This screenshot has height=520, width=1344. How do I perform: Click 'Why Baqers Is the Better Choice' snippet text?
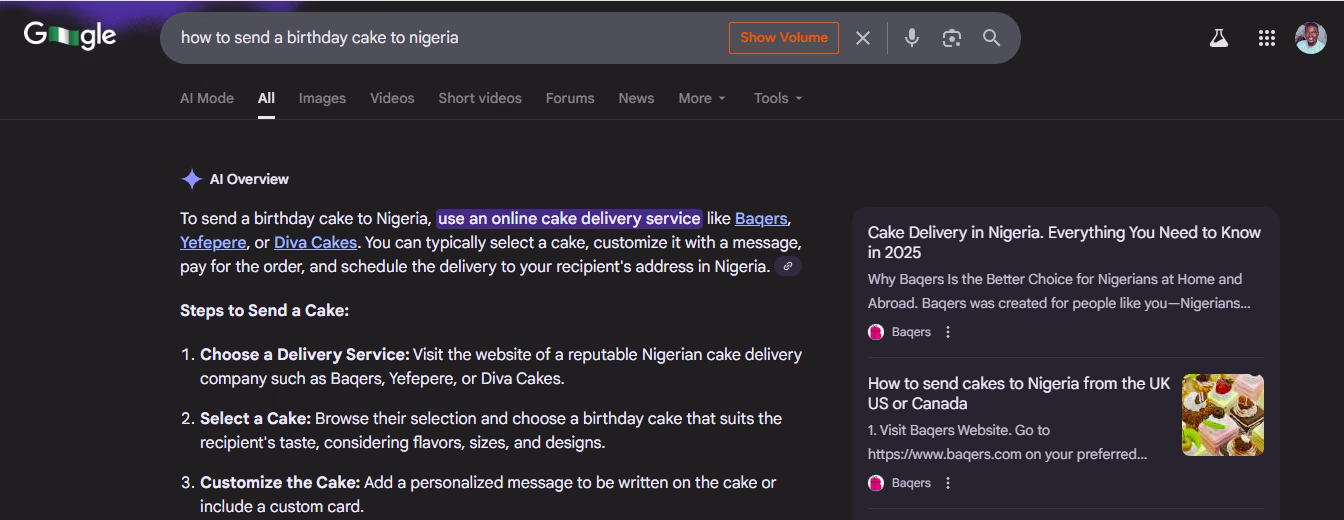point(1059,291)
